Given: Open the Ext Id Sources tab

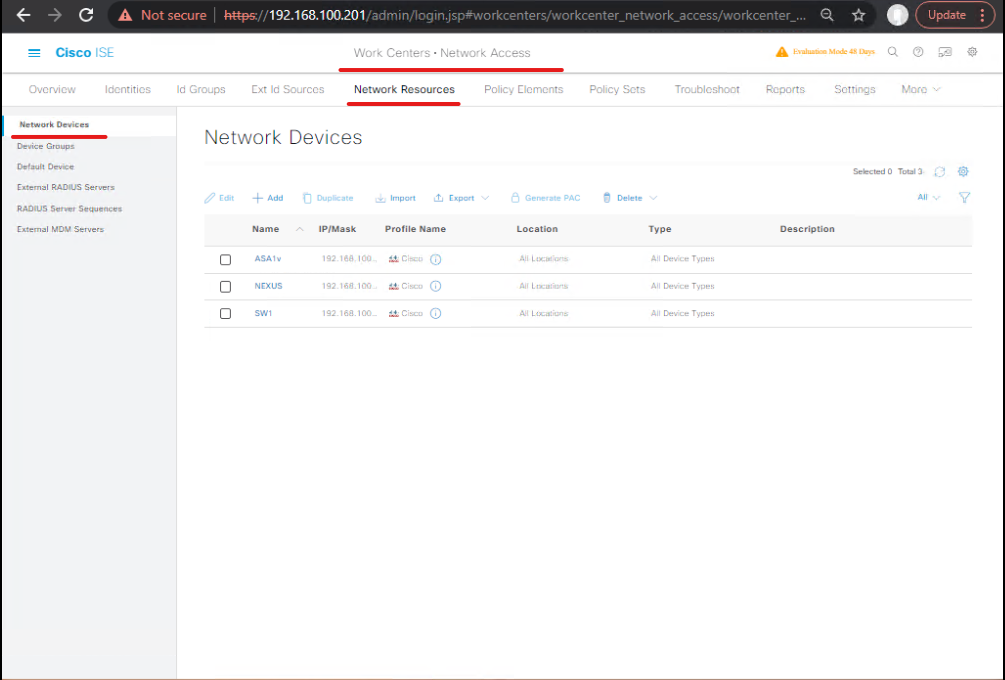Looking at the screenshot, I should [288, 90].
